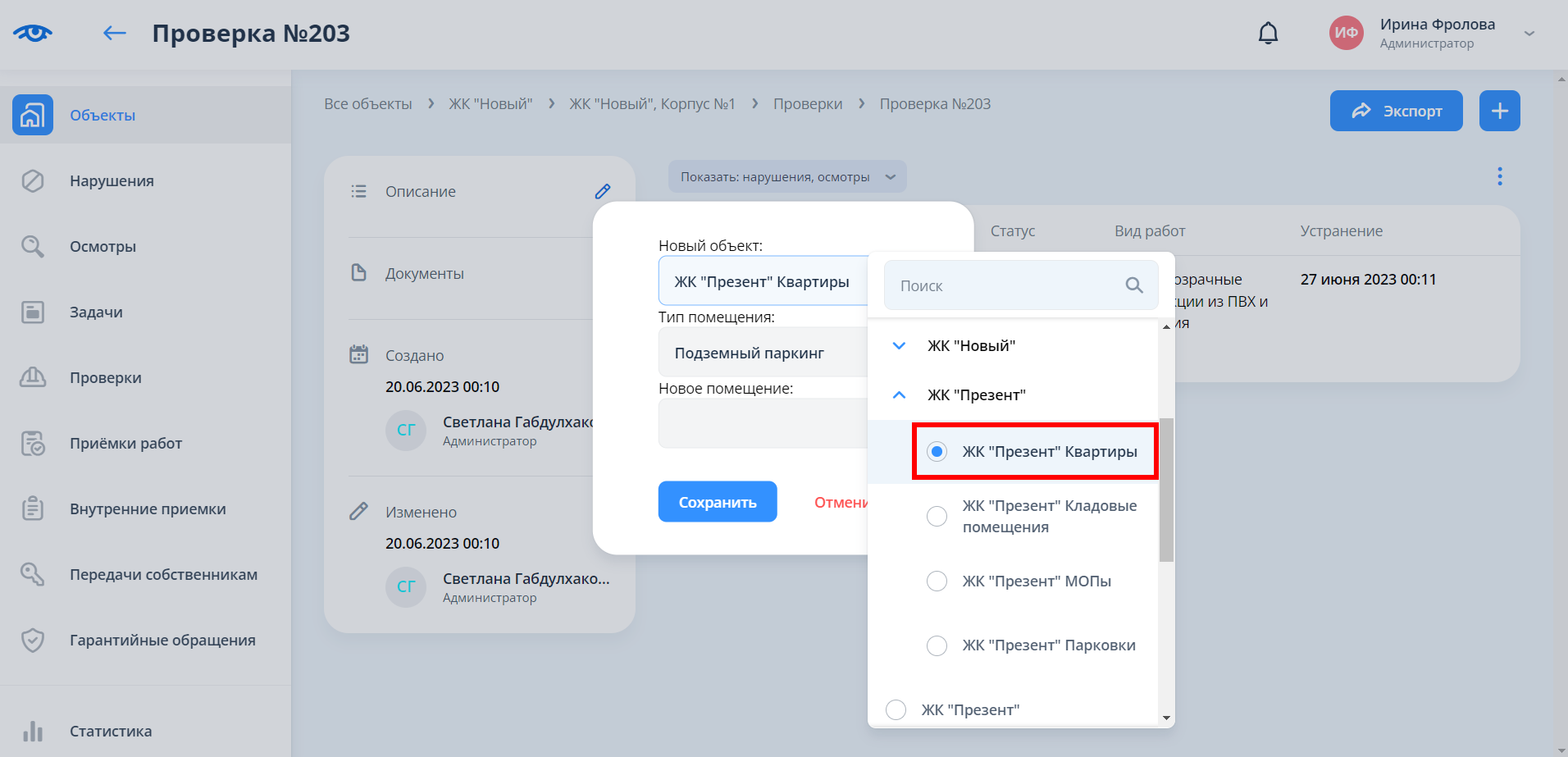The image size is (1568, 757).
Task: Click the blue plus add button
Action: click(x=1499, y=111)
